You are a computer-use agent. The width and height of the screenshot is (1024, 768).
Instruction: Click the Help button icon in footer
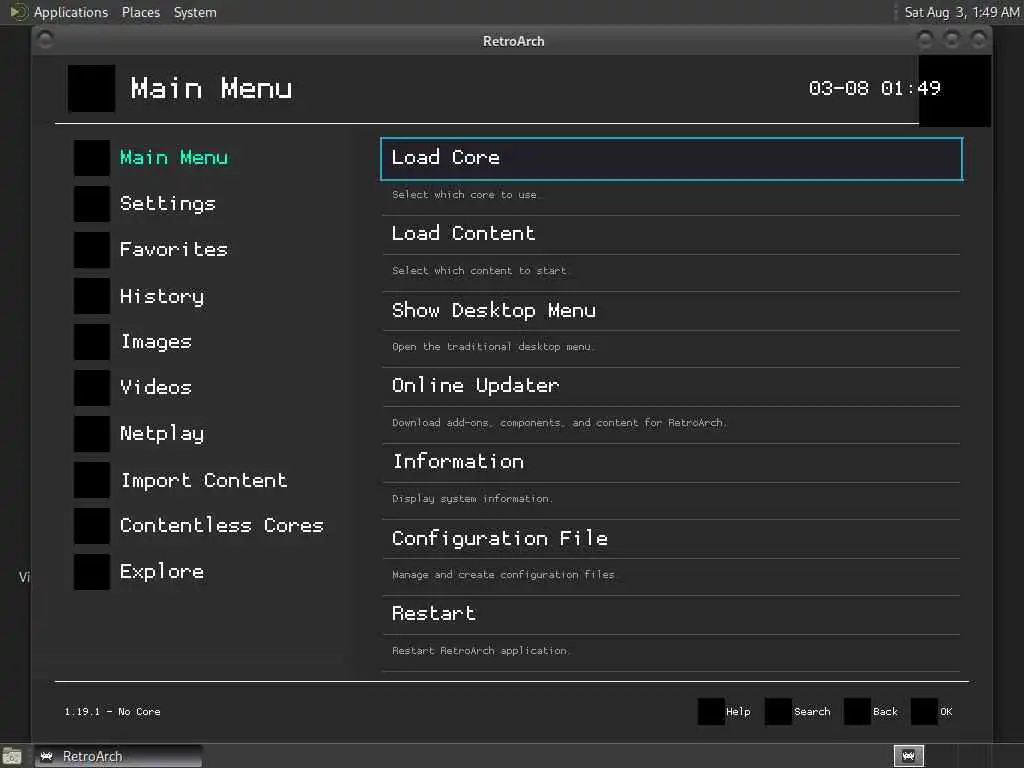(711, 711)
